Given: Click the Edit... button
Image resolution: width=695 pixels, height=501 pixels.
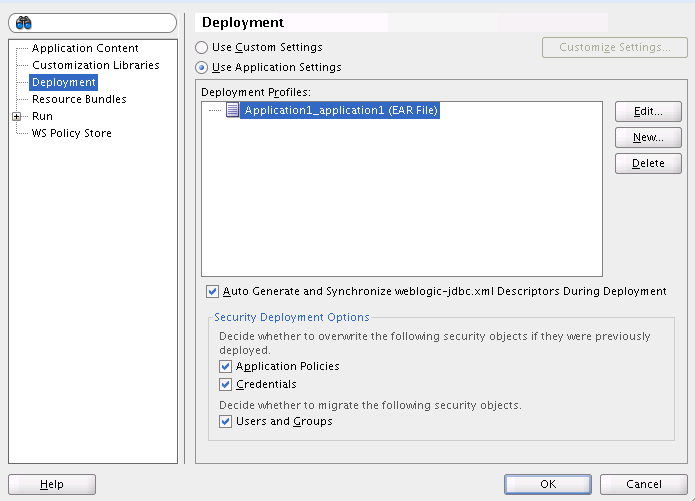Looking at the screenshot, I should 648,112.
